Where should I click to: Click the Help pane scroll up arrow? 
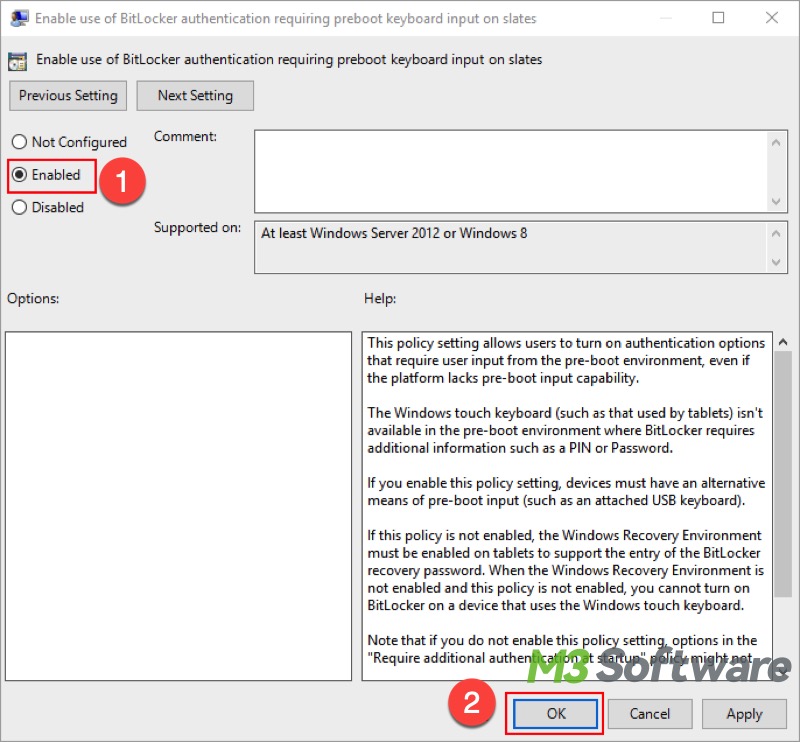coord(783,342)
